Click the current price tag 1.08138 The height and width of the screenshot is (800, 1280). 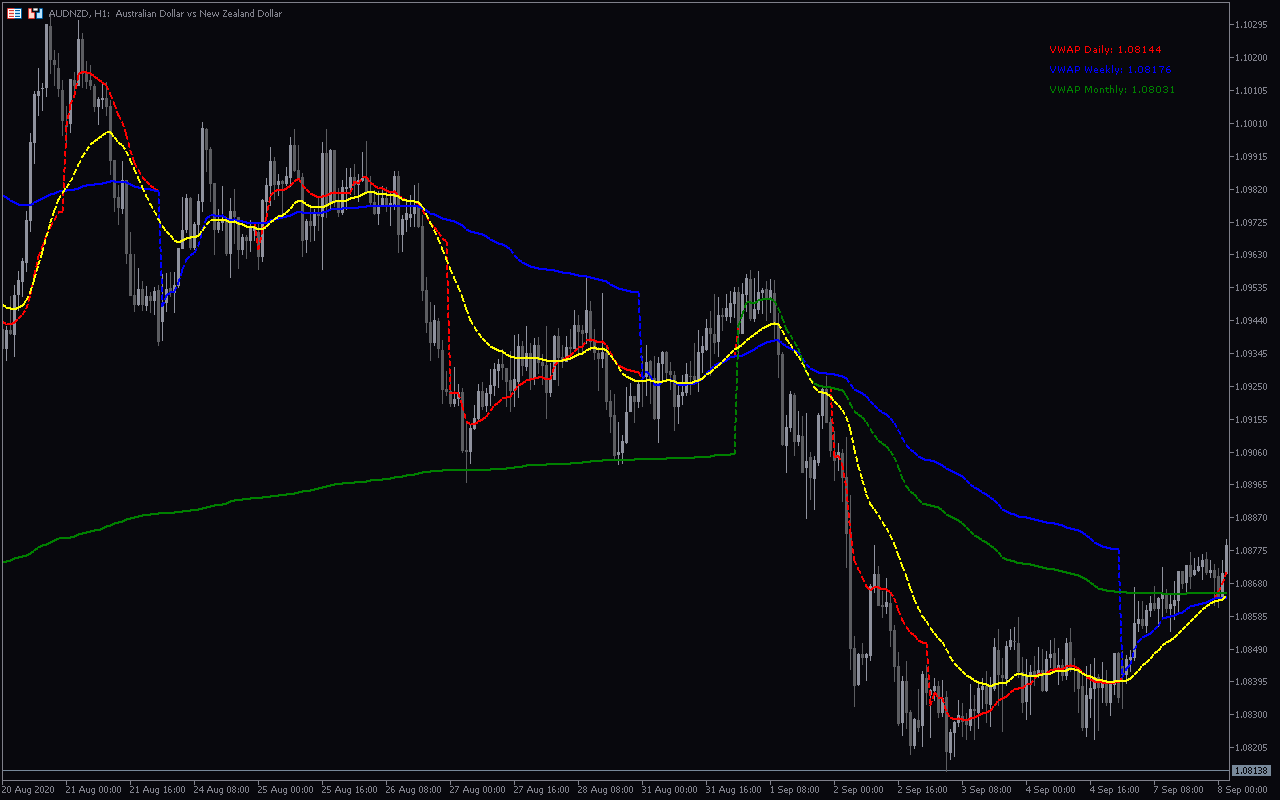(1251, 771)
